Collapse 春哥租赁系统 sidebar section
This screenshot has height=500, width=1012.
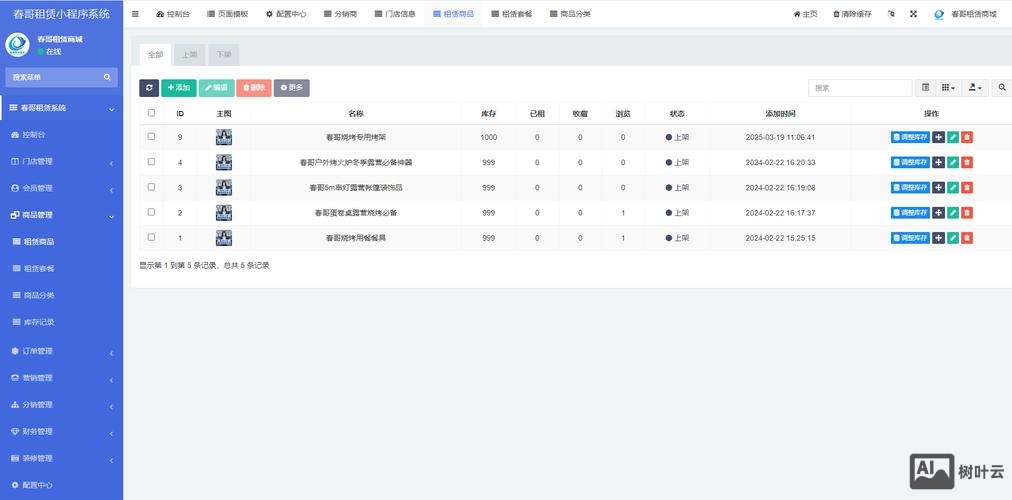(61, 108)
